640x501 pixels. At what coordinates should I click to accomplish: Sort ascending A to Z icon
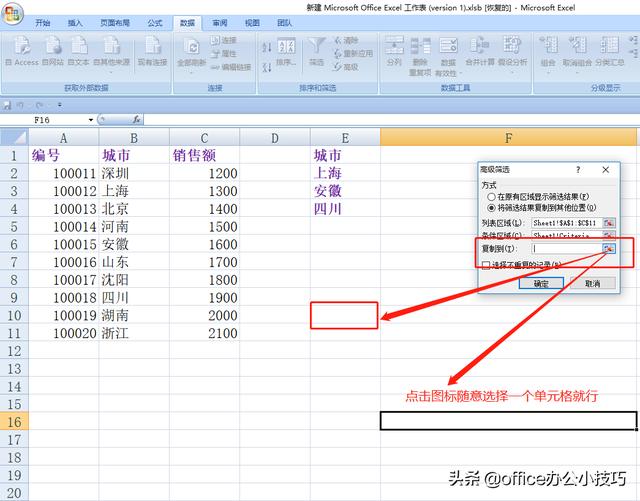click(267, 47)
